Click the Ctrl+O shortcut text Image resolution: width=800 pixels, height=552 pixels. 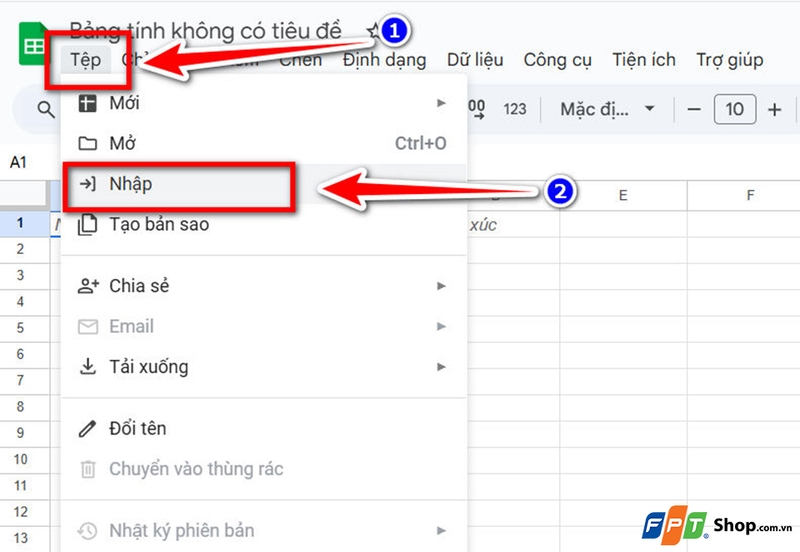420,143
